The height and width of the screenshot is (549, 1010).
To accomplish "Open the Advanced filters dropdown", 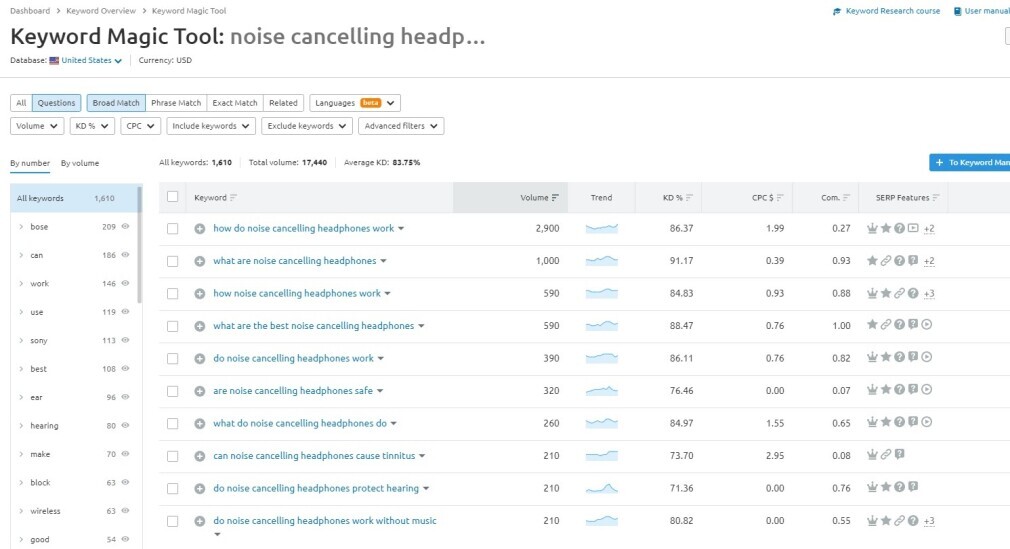I will [401, 126].
